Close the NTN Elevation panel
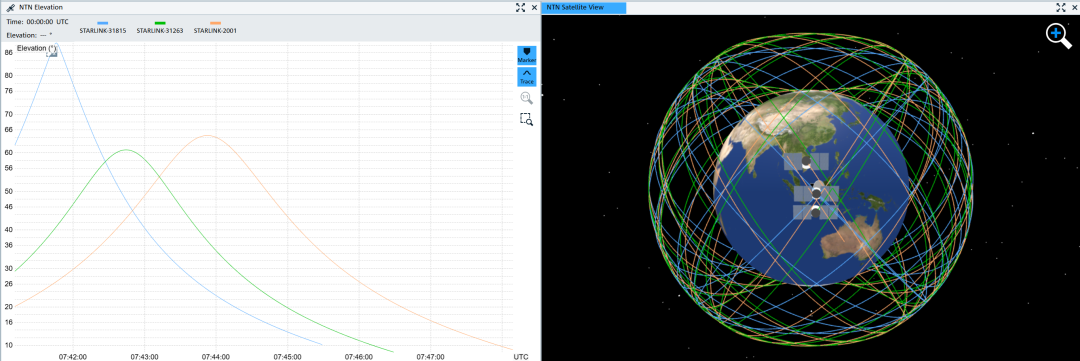1080x361 pixels. [x=534, y=7]
